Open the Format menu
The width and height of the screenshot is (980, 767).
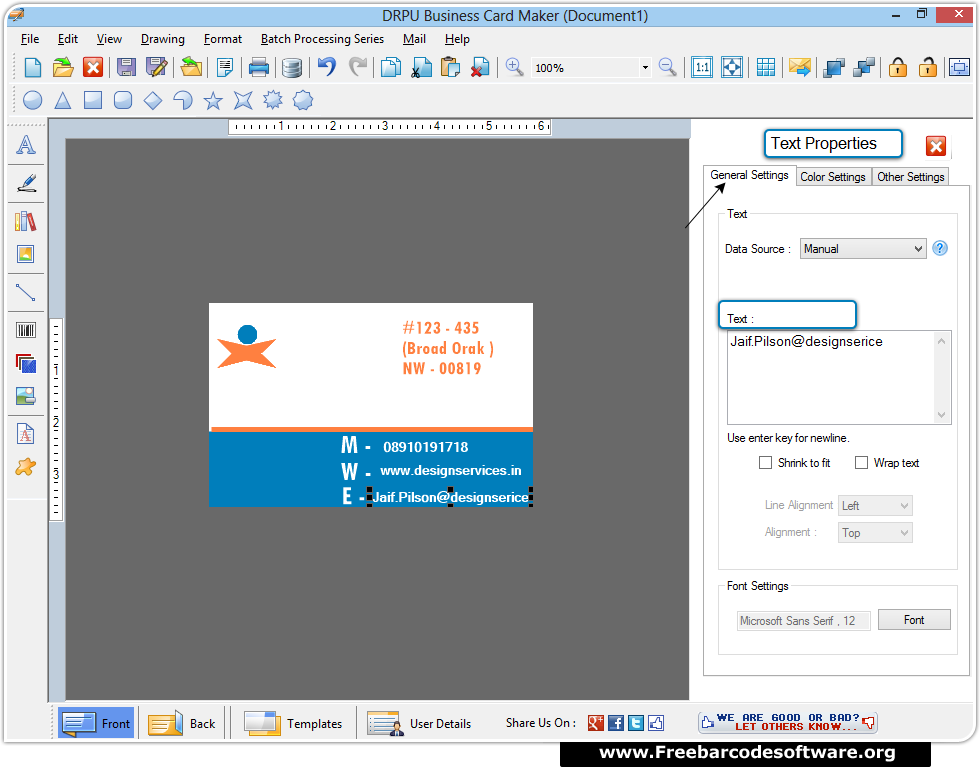click(x=222, y=39)
